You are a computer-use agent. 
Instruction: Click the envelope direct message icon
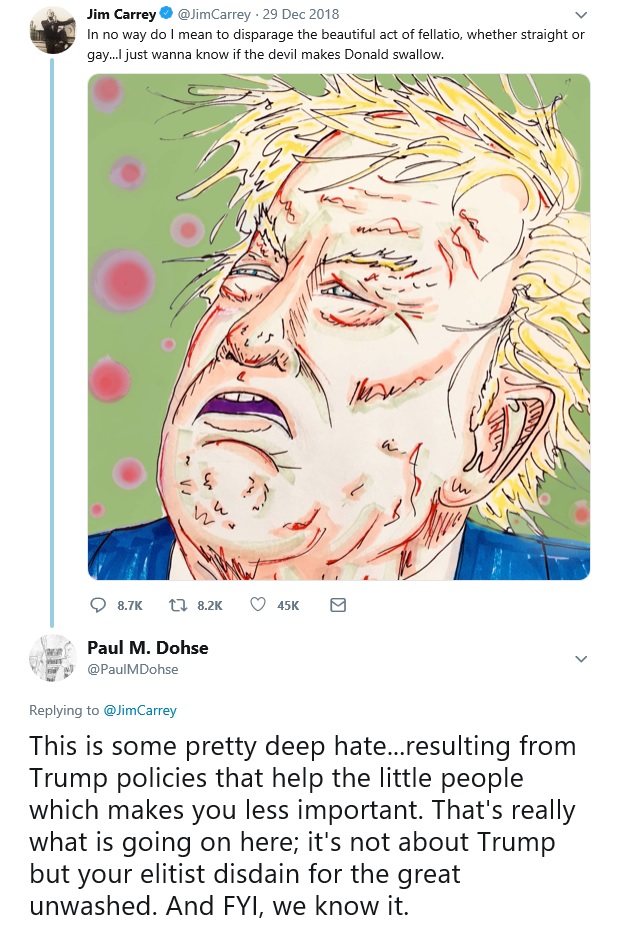(x=337, y=605)
